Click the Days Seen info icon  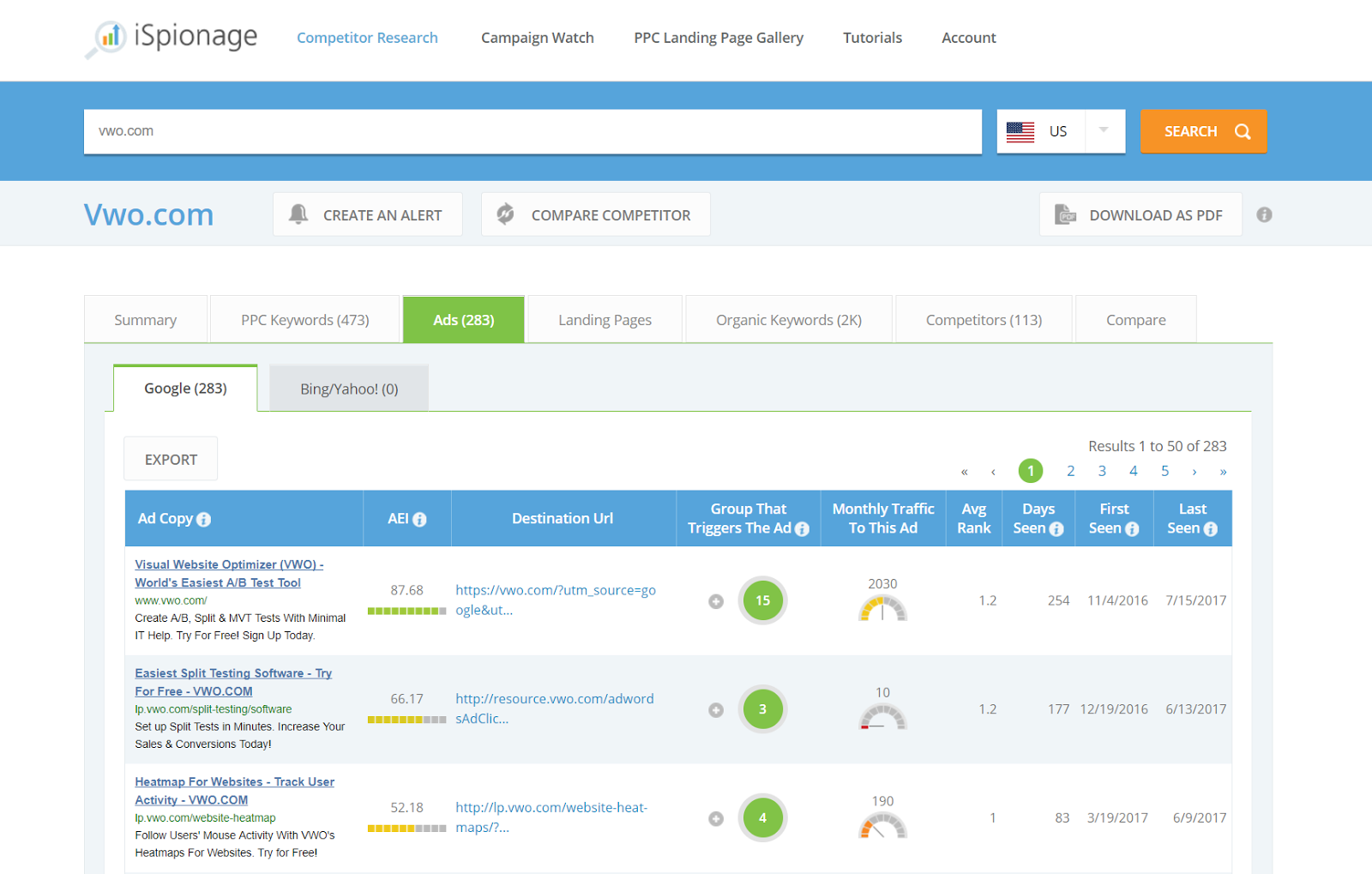tap(1056, 529)
